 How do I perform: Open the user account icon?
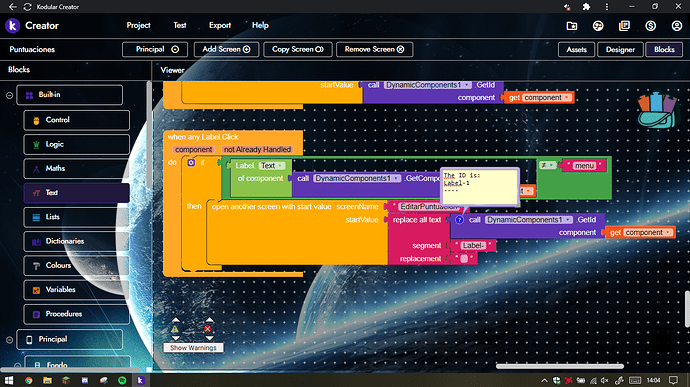[677, 26]
